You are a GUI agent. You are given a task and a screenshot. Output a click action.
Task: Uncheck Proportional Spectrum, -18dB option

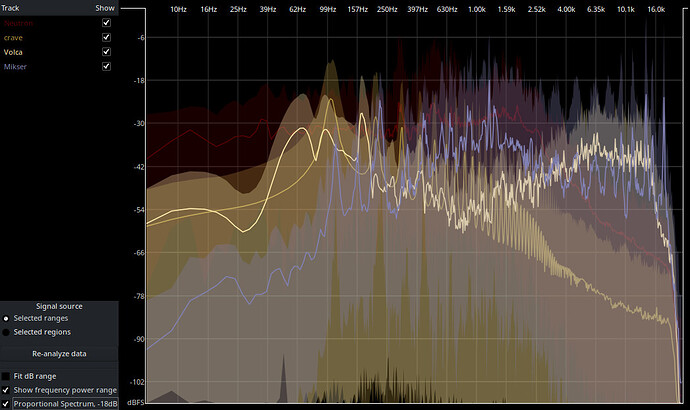point(8,404)
